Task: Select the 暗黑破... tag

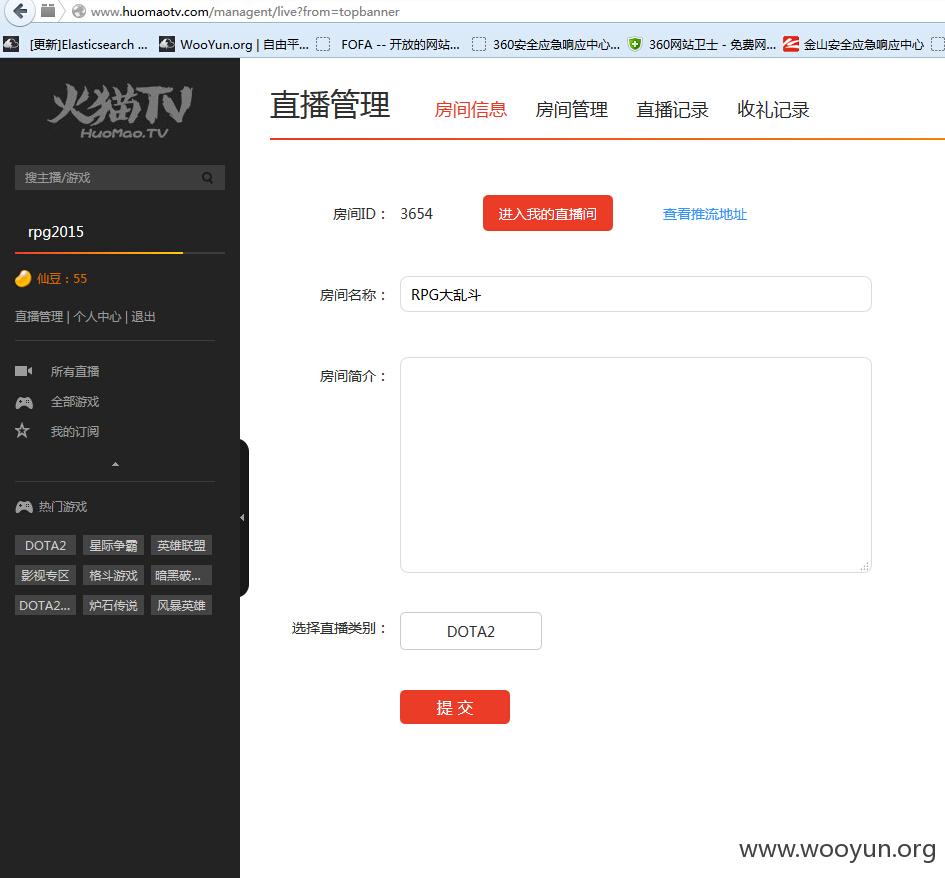Action: coord(181,575)
